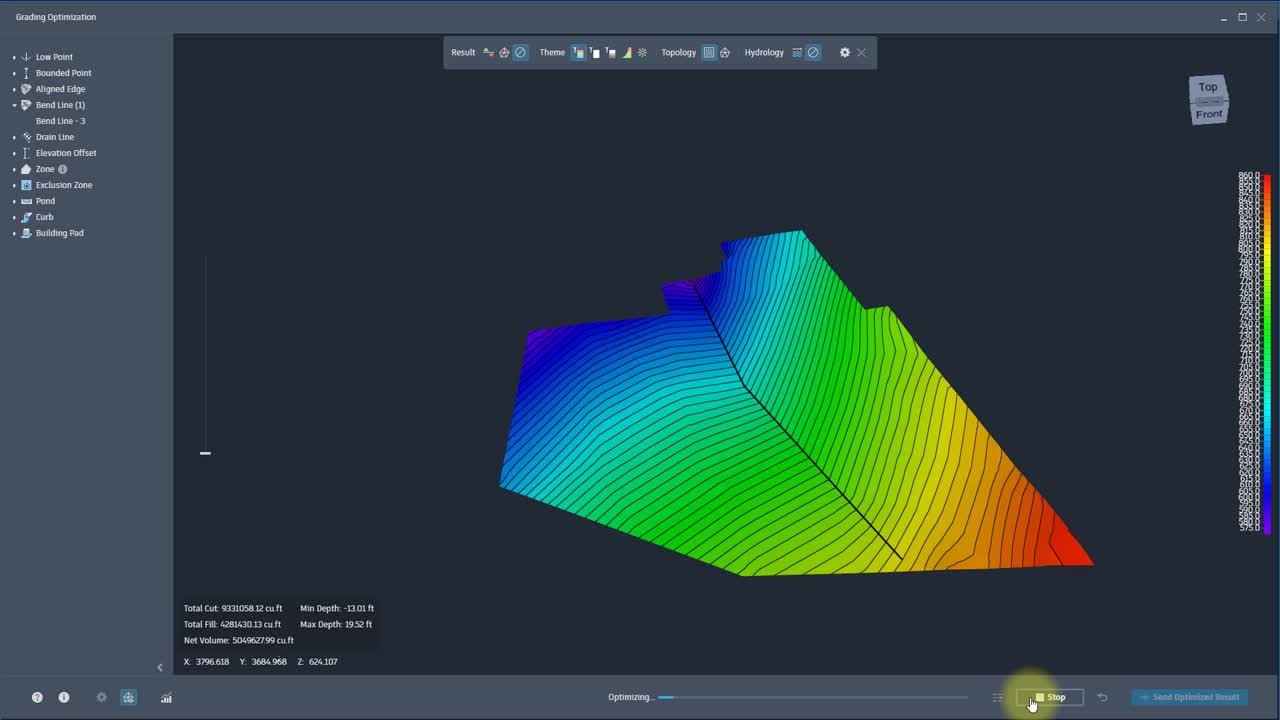
Task: Click the Zone polygon icon
Action: pos(26,169)
